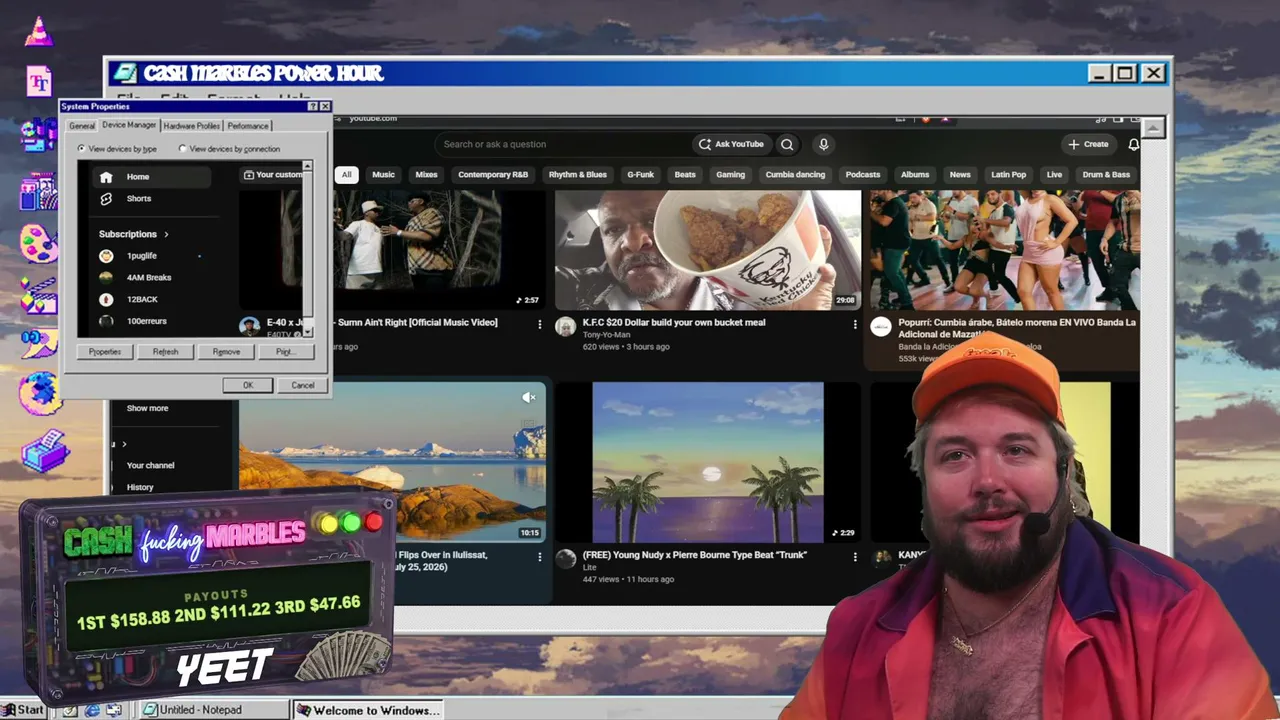Click the YouTube search input field
The image size is (1280, 720).
565,144
